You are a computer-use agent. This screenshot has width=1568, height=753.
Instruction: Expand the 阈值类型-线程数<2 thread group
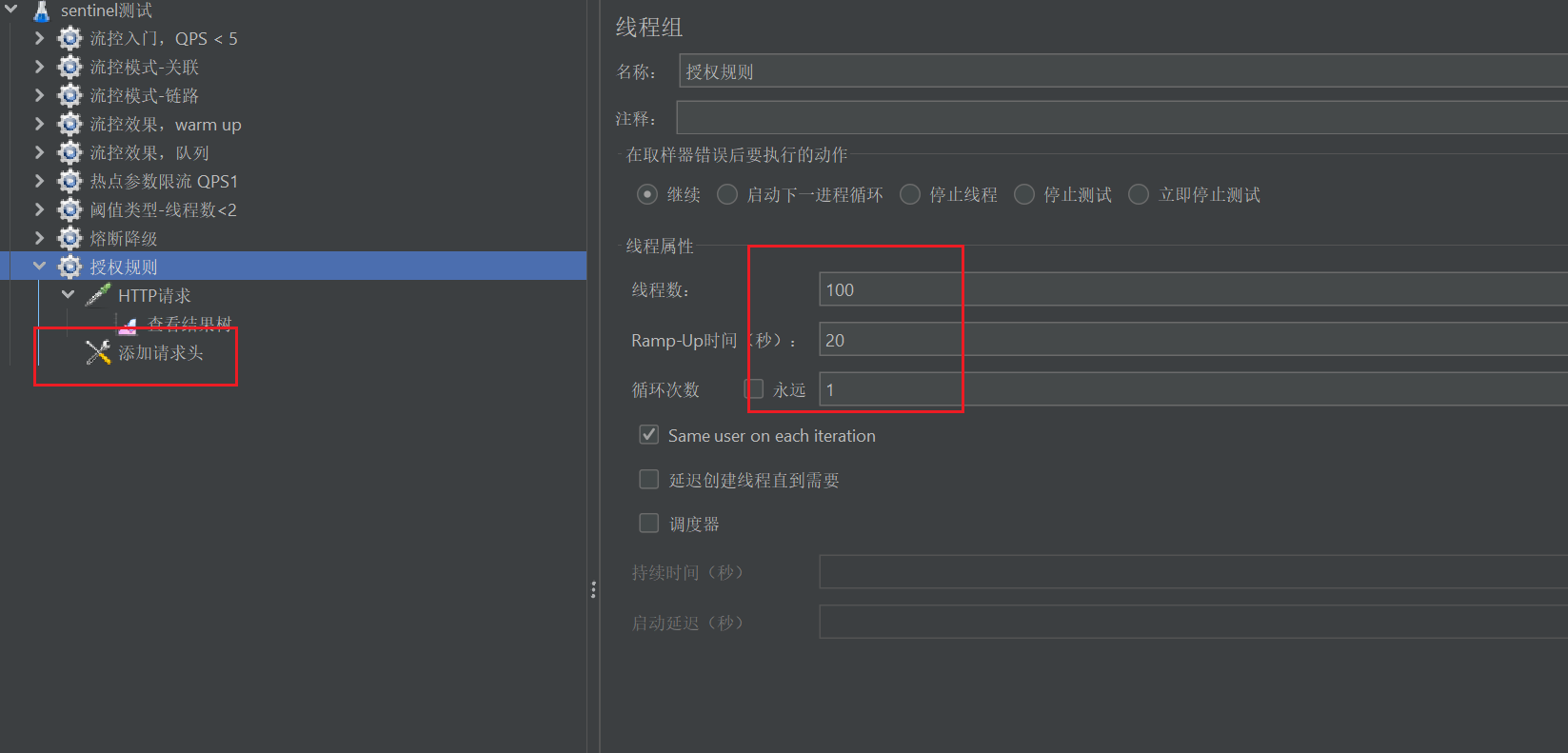coord(39,209)
